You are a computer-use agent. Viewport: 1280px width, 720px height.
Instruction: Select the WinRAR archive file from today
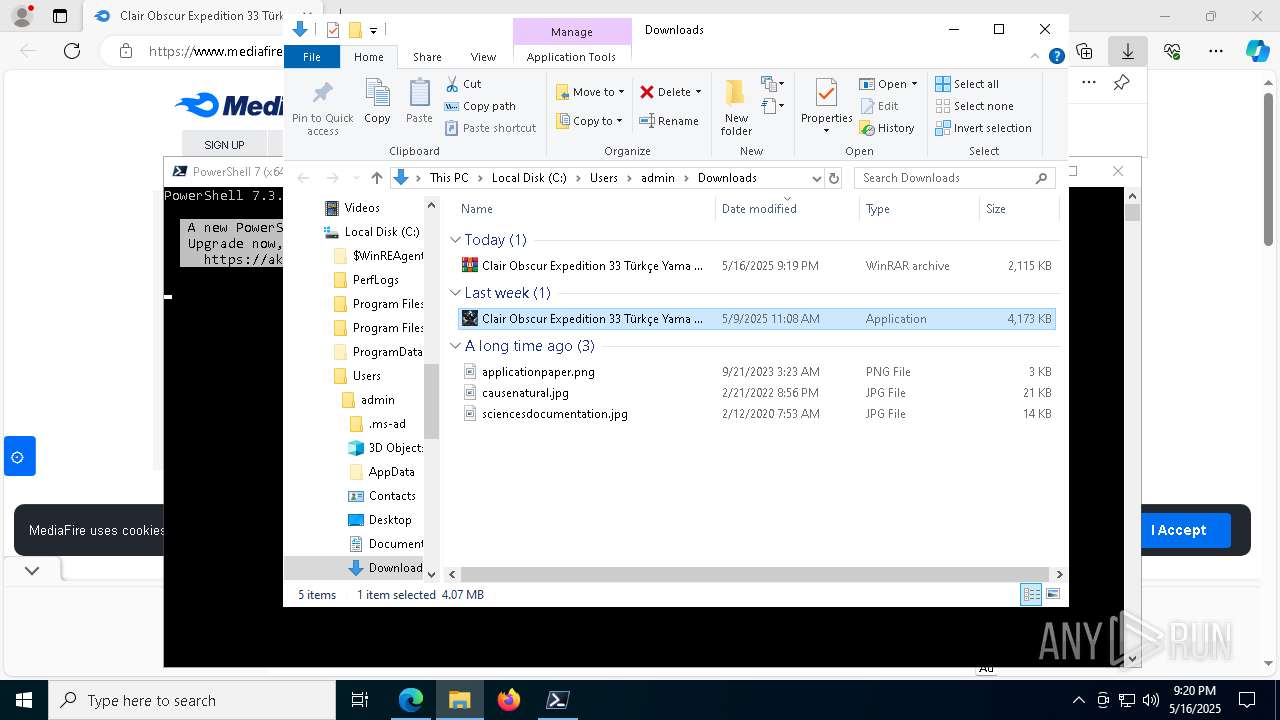[x=756, y=266]
